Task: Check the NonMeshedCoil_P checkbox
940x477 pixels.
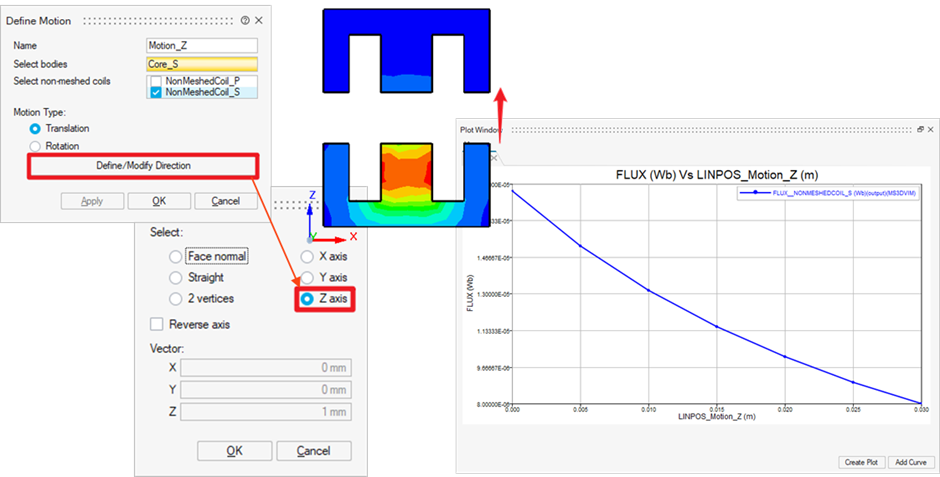Action: tap(156, 81)
